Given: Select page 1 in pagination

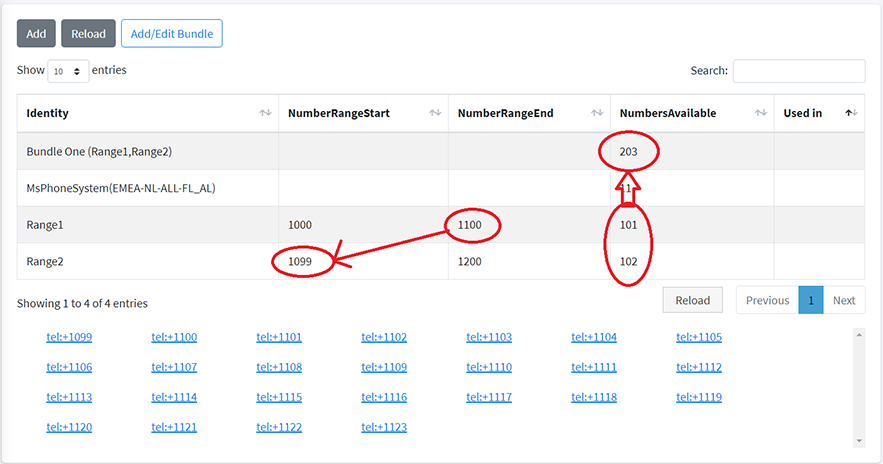Looking at the screenshot, I should tap(810, 300).
